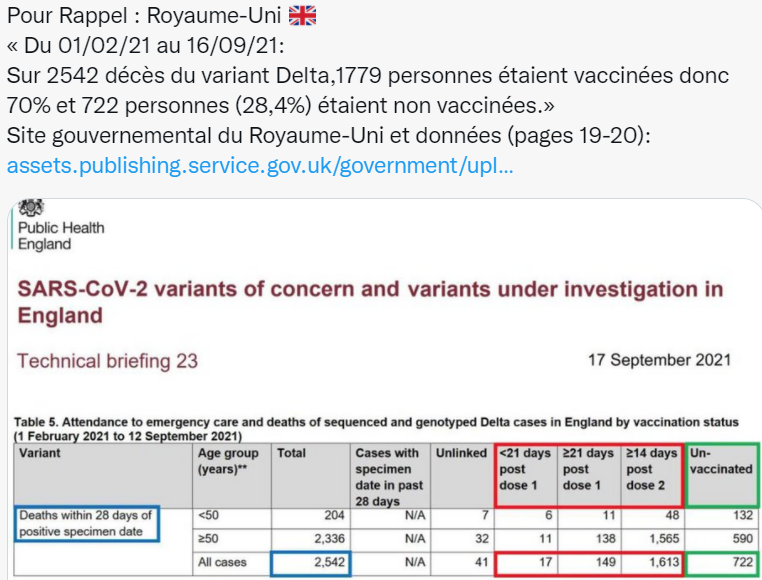Open the assets.publishing.service.gov.uk link
The height and width of the screenshot is (580, 762).
(x=260, y=166)
